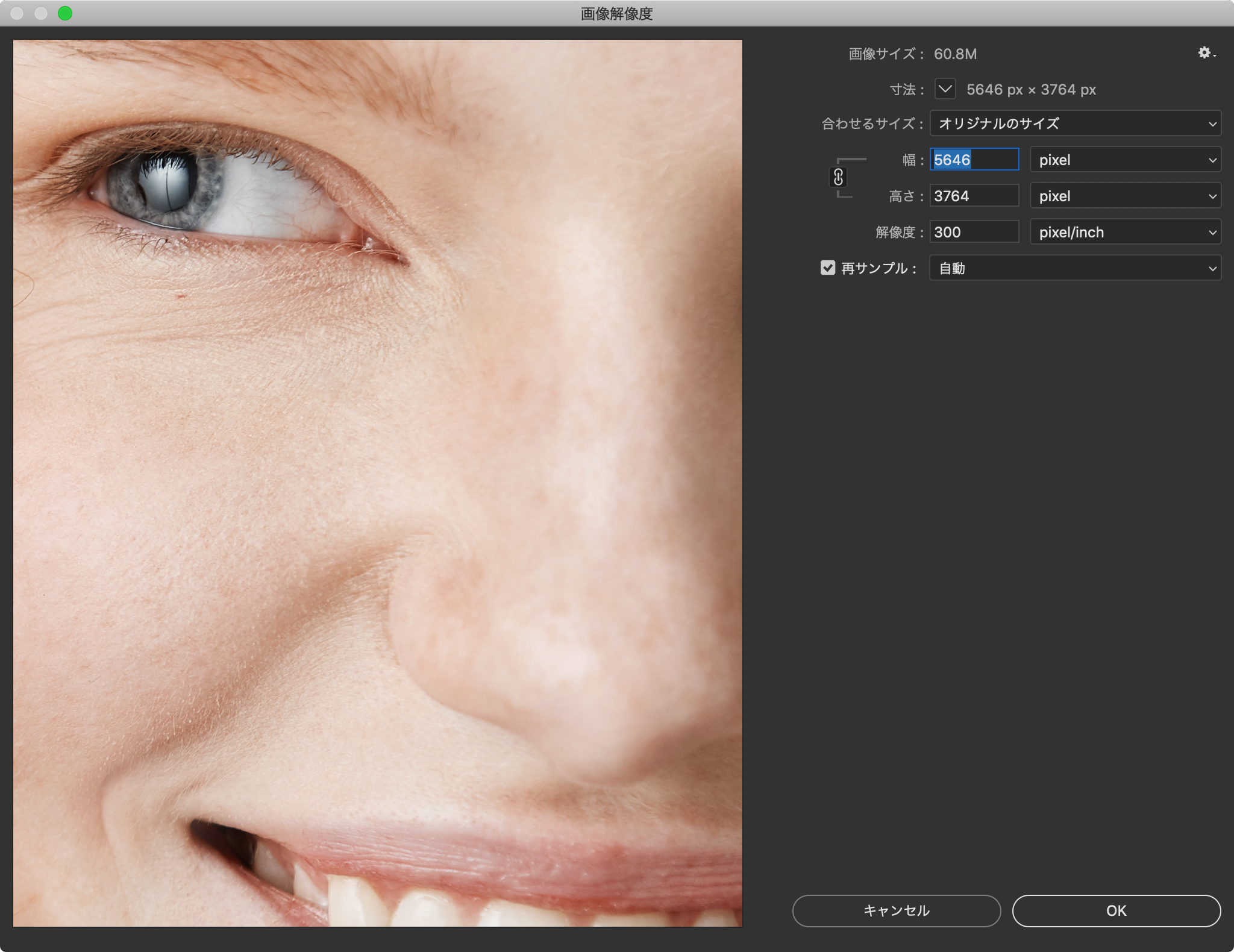Cancel the image resize with キャンセル

point(896,911)
